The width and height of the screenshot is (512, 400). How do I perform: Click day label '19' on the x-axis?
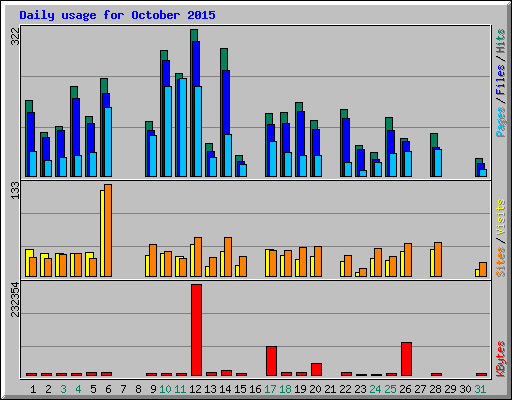[x=300, y=389]
